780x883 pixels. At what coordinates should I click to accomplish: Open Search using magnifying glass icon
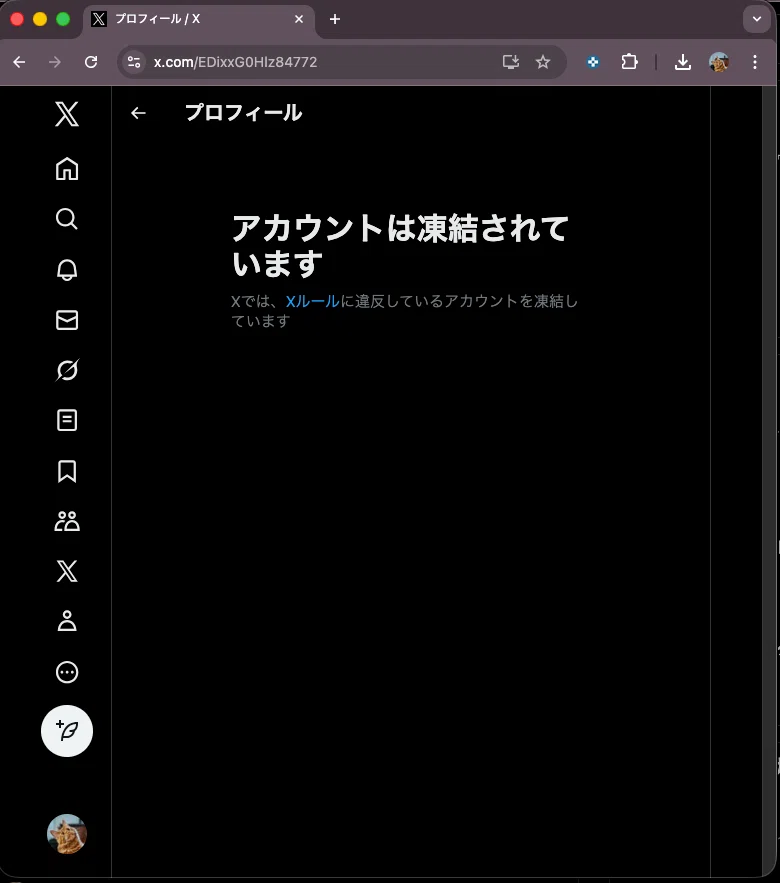click(x=67, y=218)
